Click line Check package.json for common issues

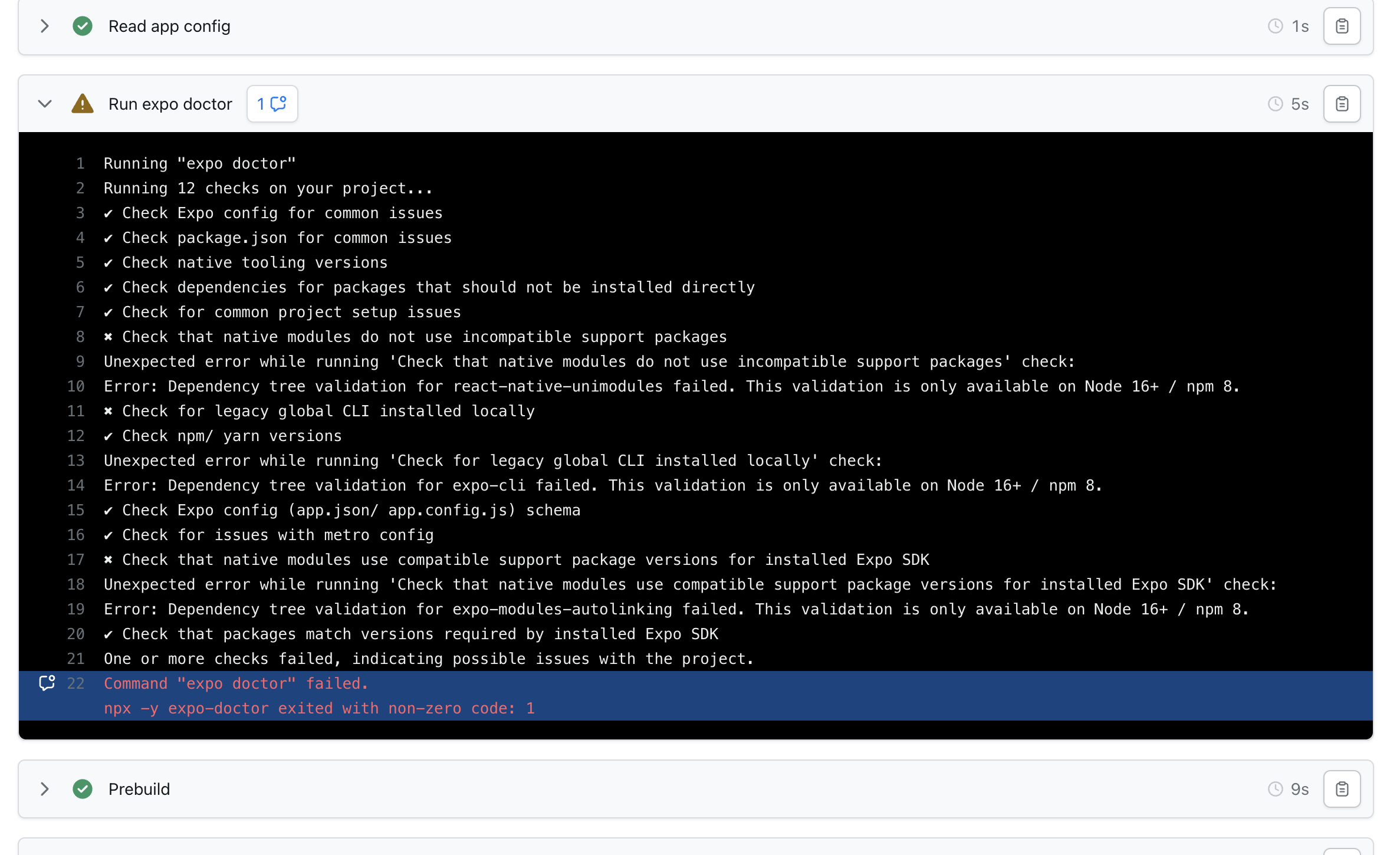[278, 238]
